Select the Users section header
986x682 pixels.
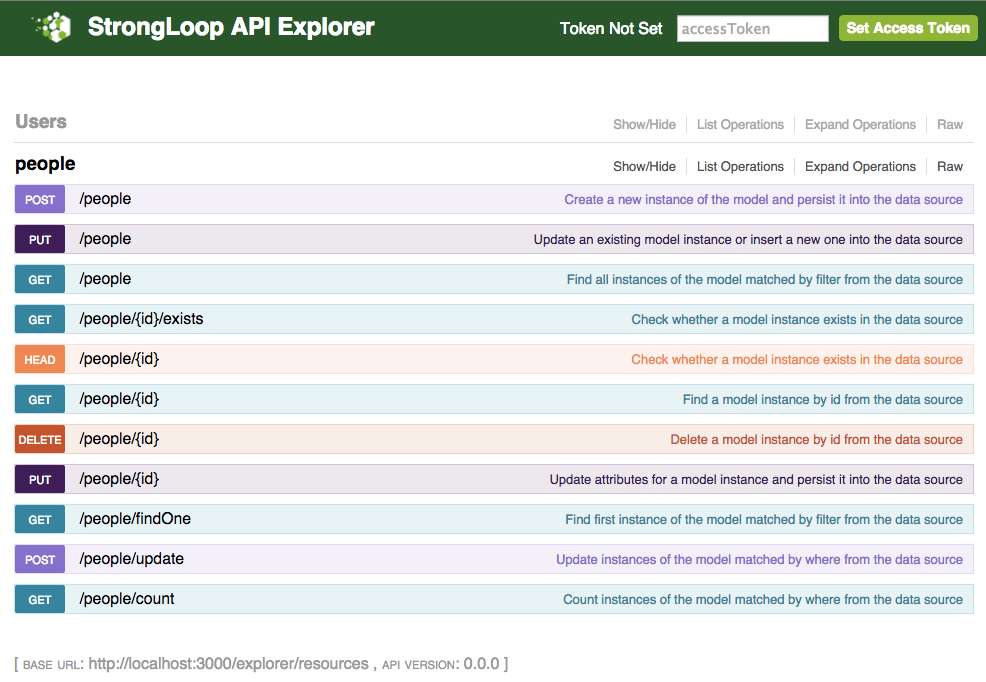(38, 121)
